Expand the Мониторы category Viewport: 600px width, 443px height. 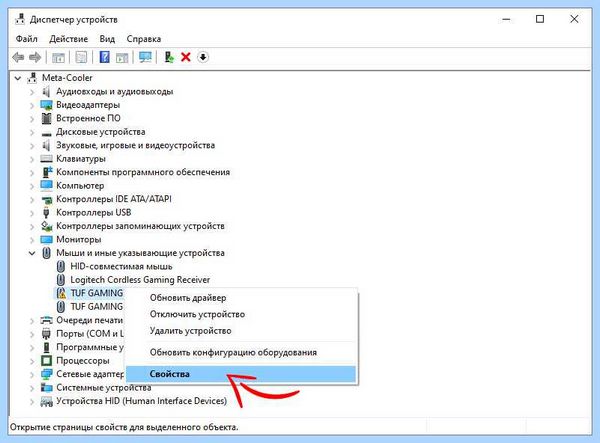pos(32,240)
